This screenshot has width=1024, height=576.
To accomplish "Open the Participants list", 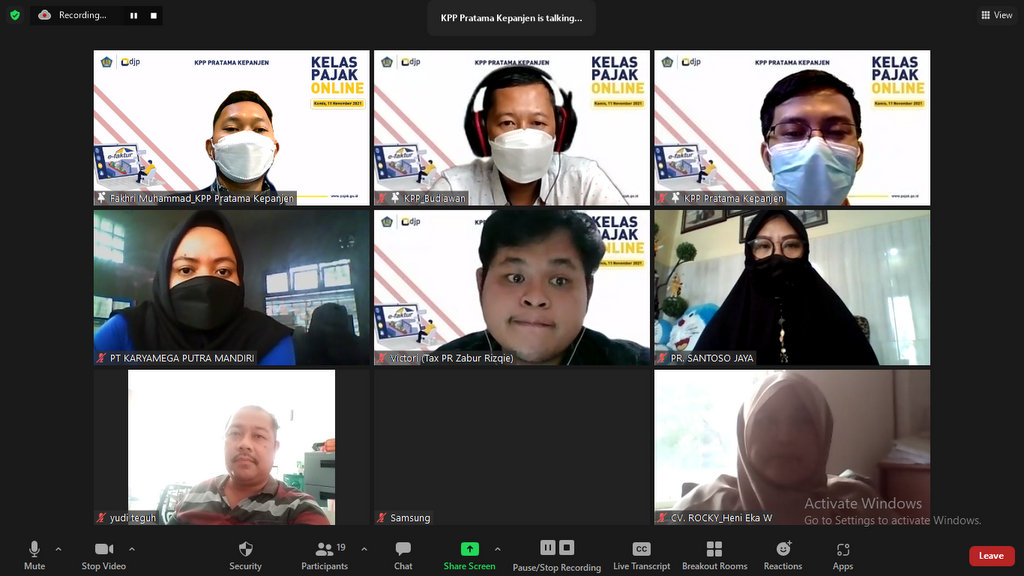I will (x=325, y=555).
